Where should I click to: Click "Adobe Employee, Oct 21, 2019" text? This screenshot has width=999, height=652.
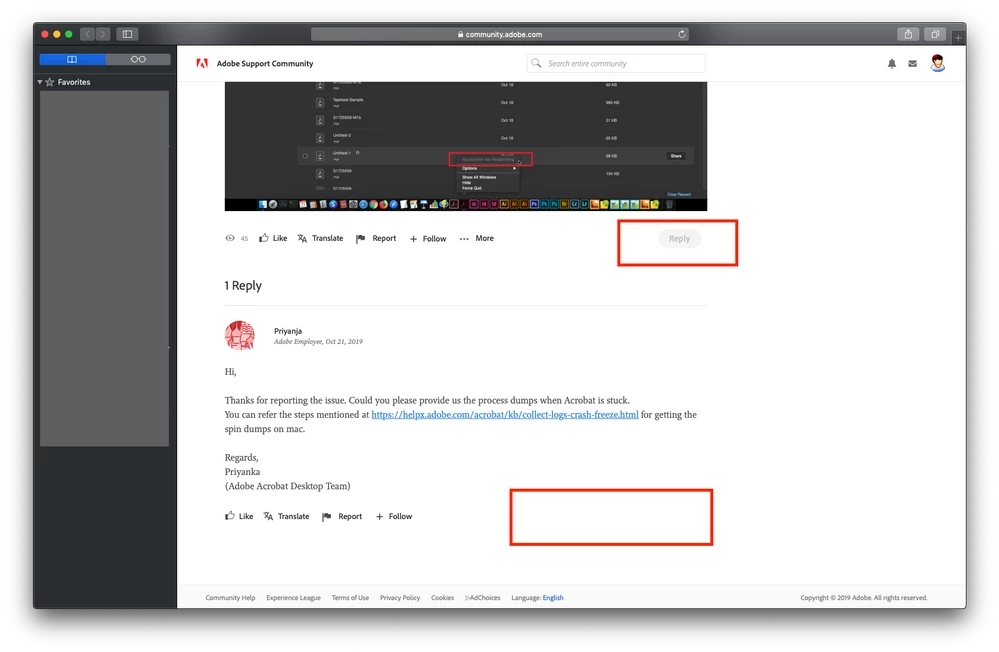tap(318, 342)
